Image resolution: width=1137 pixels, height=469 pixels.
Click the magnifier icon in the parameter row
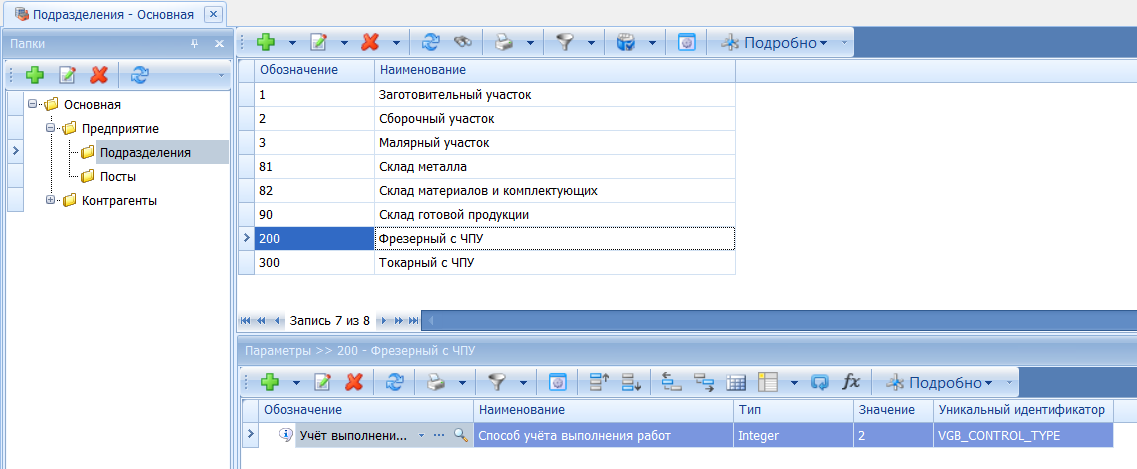[460, 435]
